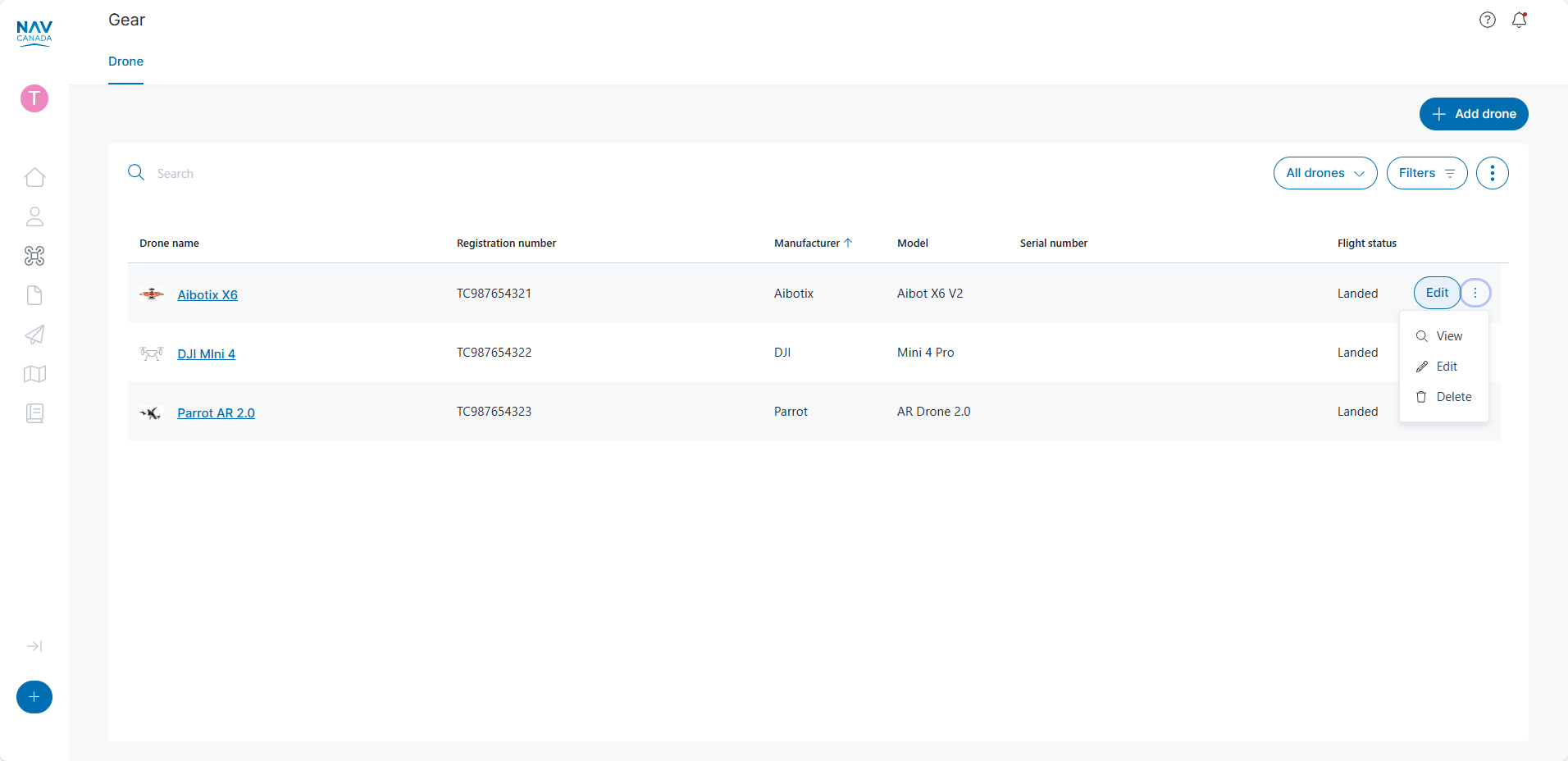
Task: Click the Gear page title
Action: click(x=126, y=20)
